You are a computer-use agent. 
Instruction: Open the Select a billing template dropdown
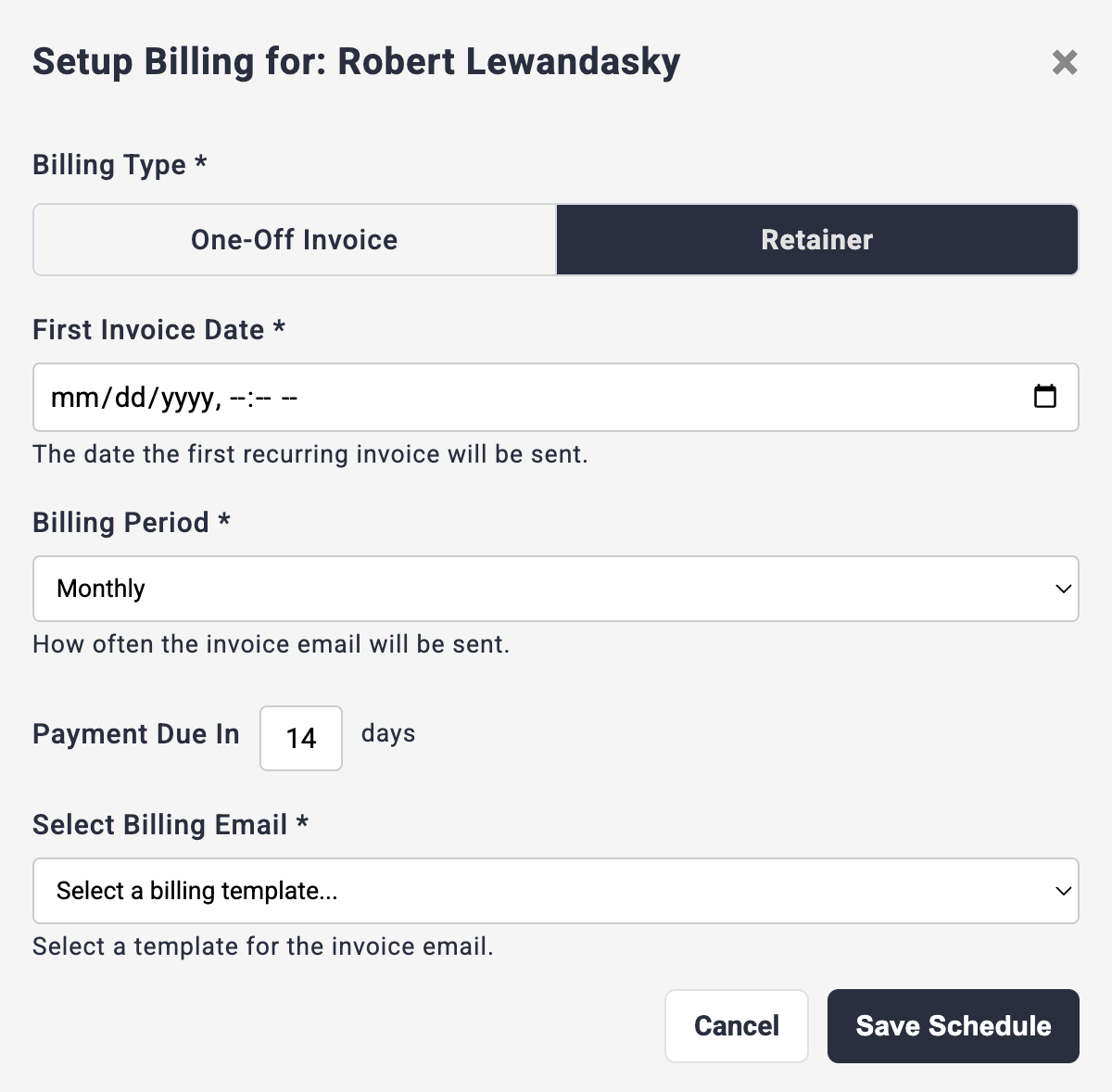556,891
